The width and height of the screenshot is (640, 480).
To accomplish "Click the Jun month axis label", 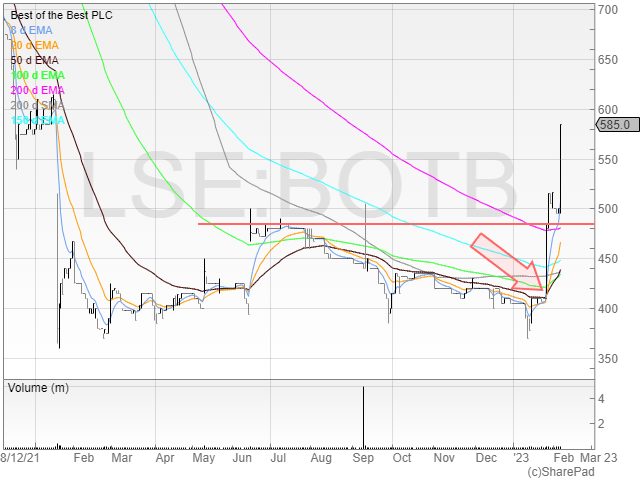I will tap(242, 458).
